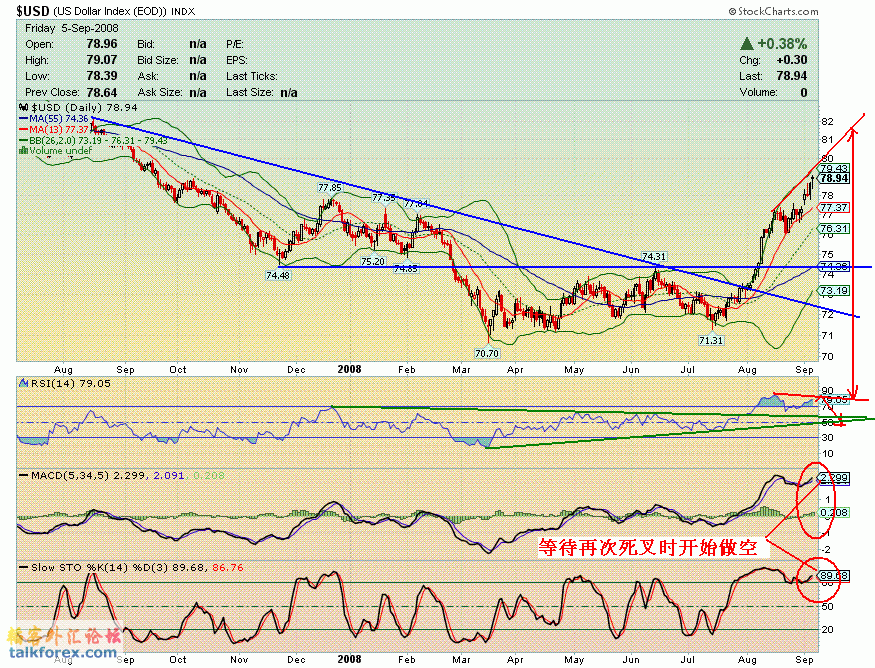Click the red %D value 86.76
Viewport: 875px width, 668px height.
pos(228,567)
